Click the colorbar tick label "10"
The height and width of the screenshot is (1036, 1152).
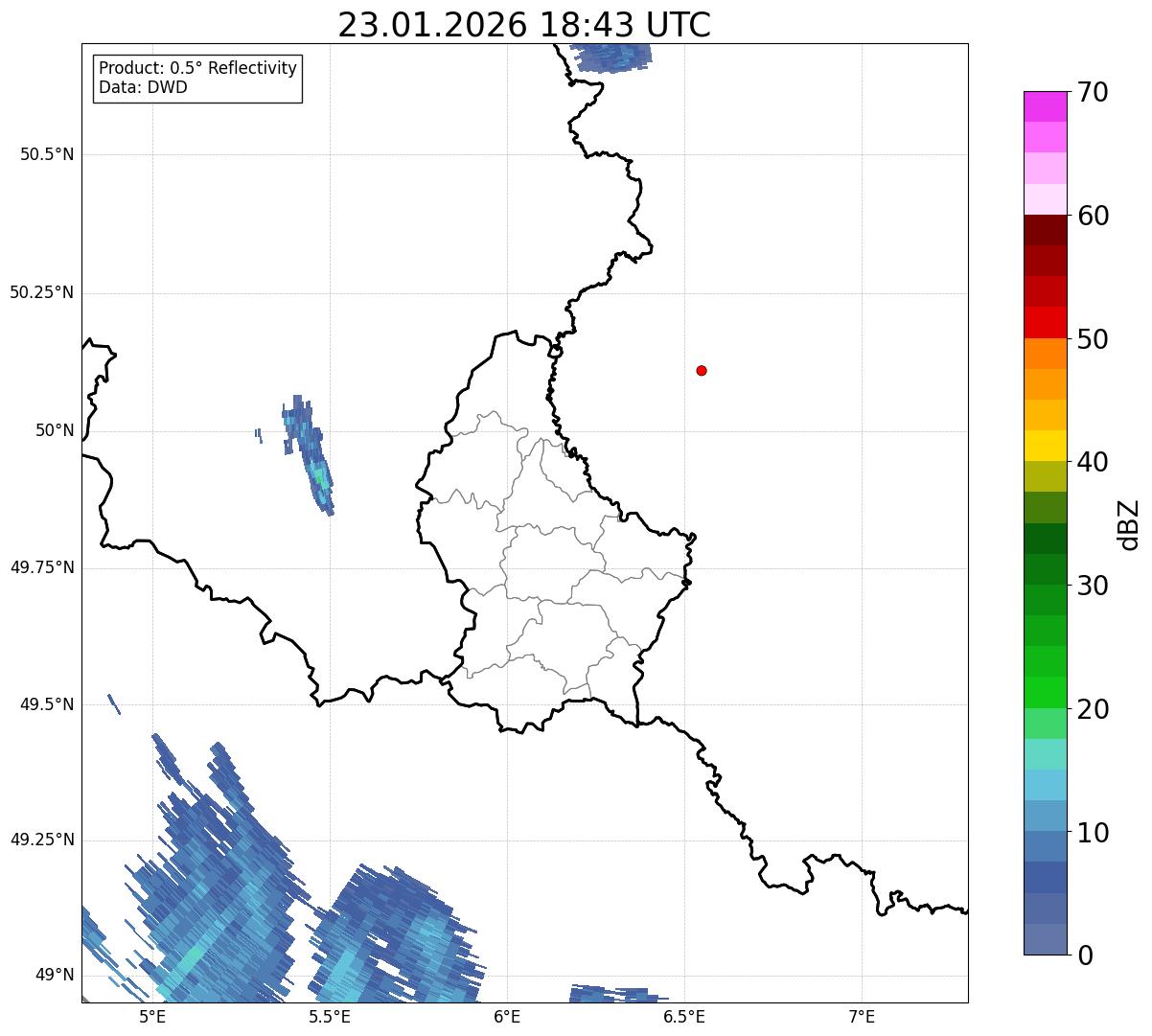pyautogui.click(x=1093, y=832)
